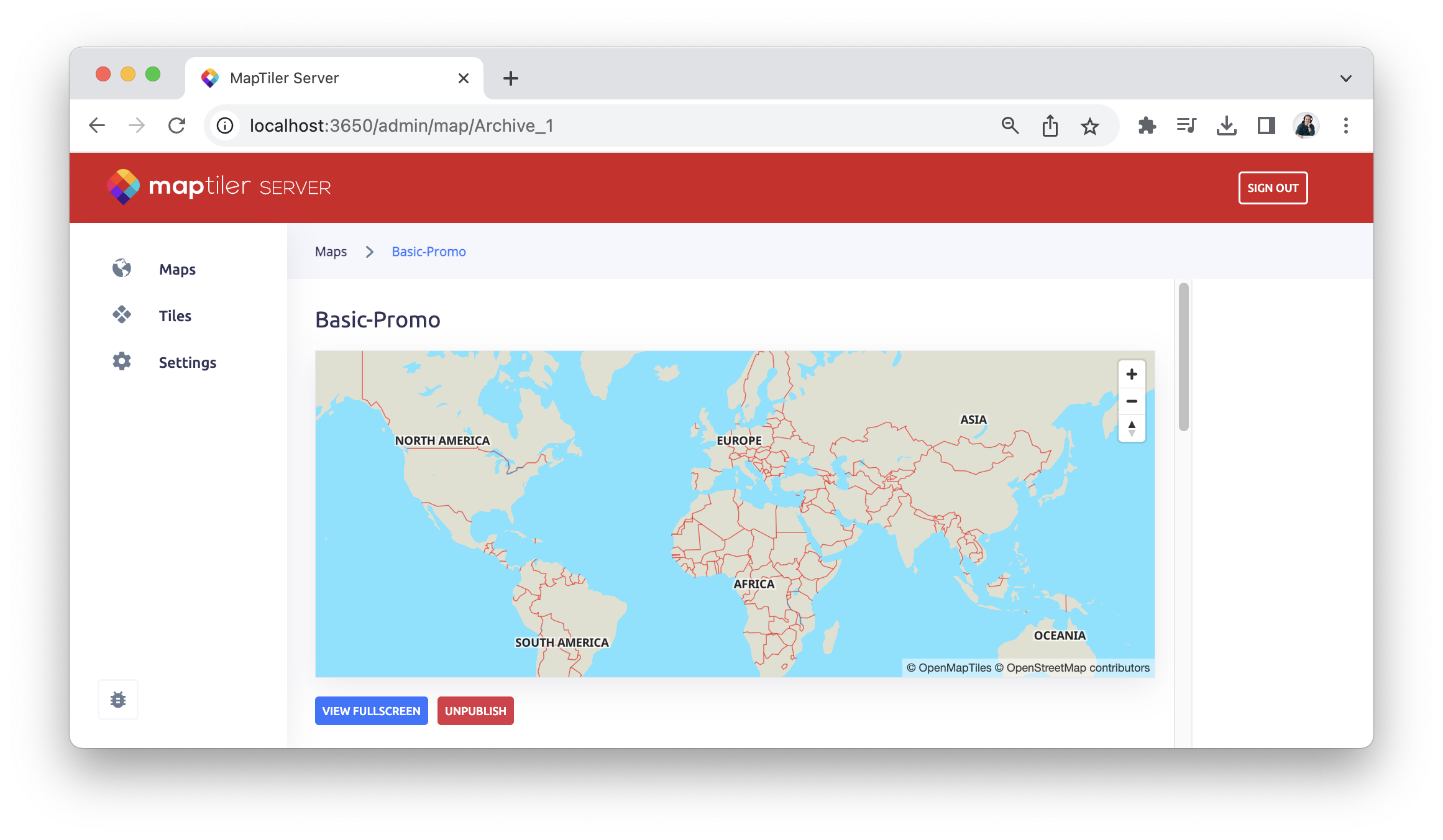Click View Fullscreen button
This screenshot has width=1443, height=840.
click(x=371, y=711)
